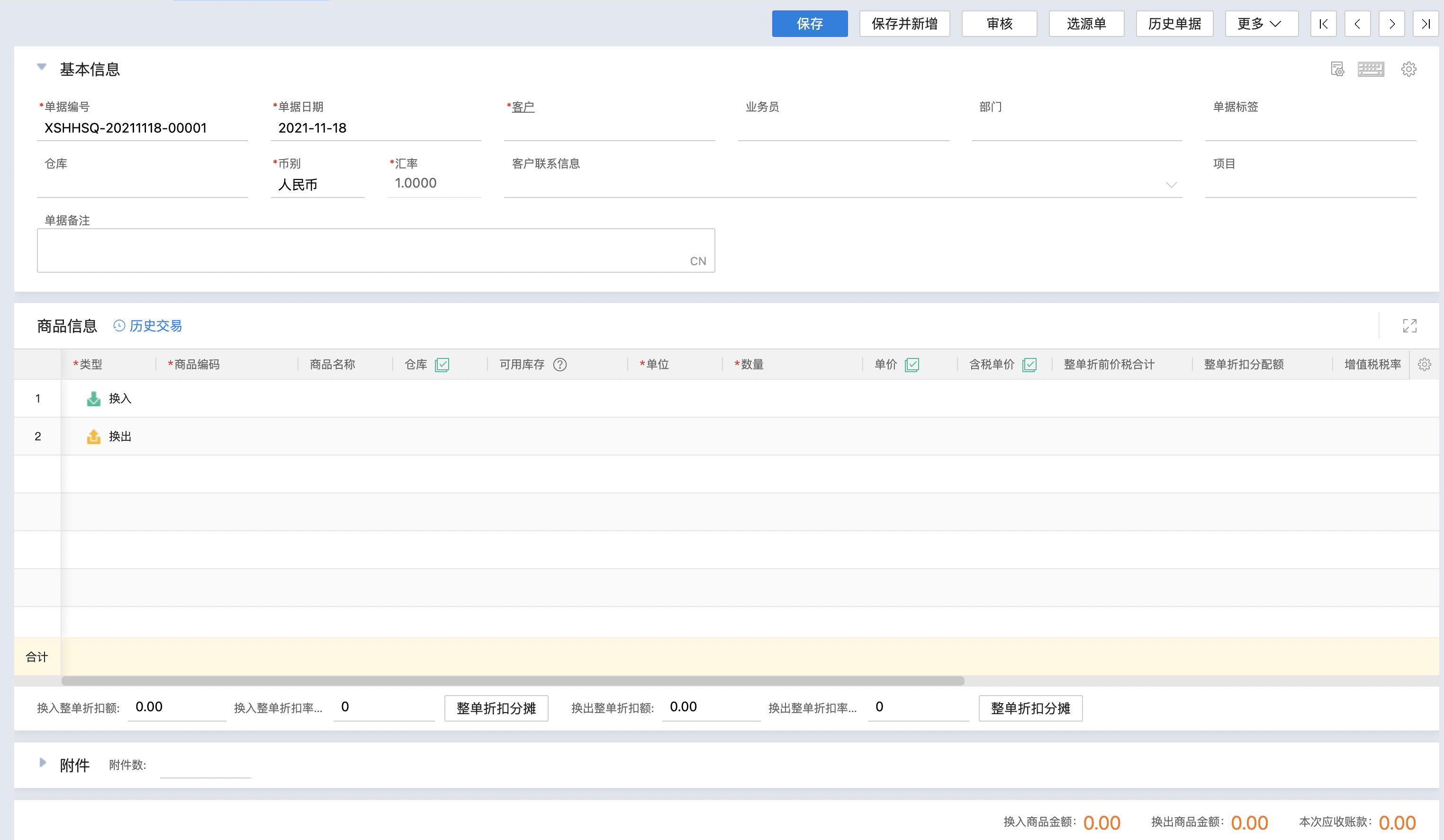Screen dimensions: 1444x840
Task: Click the 保存 button
Action: coord(809,24)
